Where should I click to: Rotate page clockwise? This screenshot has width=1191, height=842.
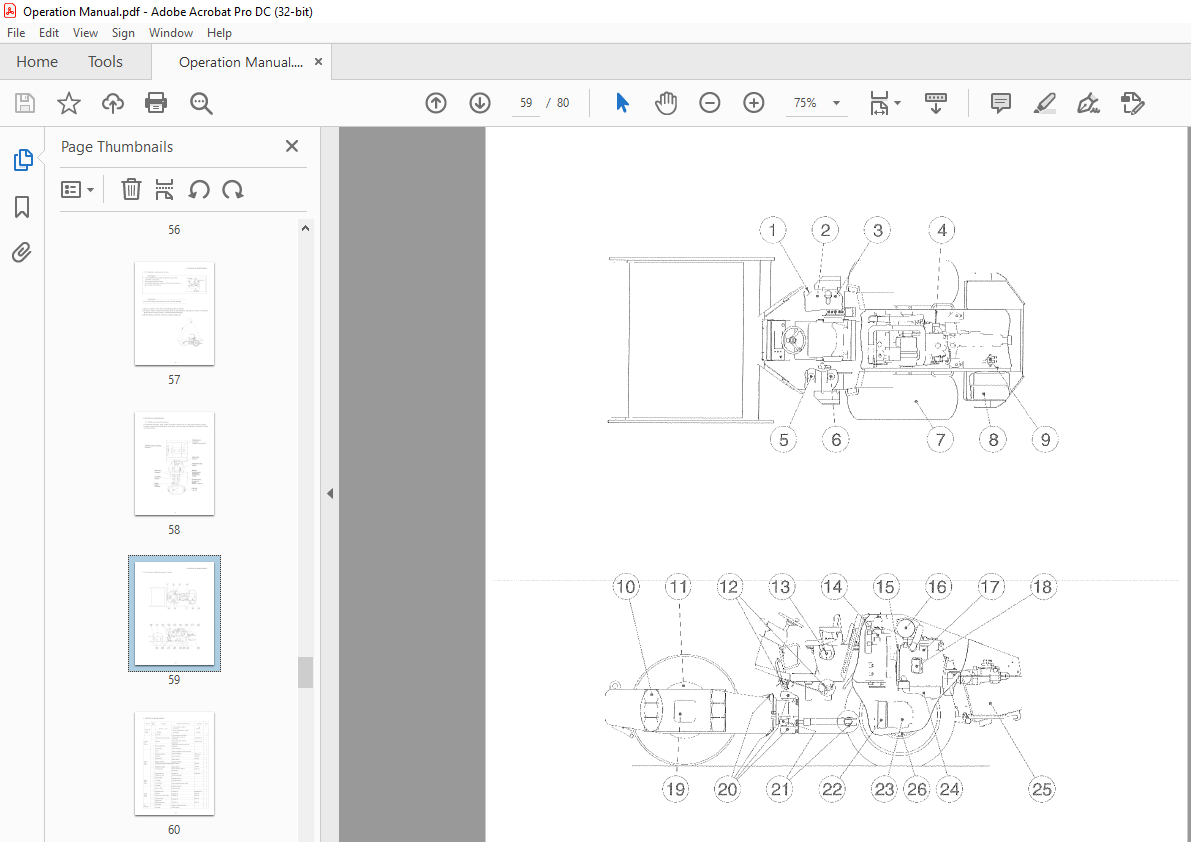pyautogui.click(x=232, y=189)
